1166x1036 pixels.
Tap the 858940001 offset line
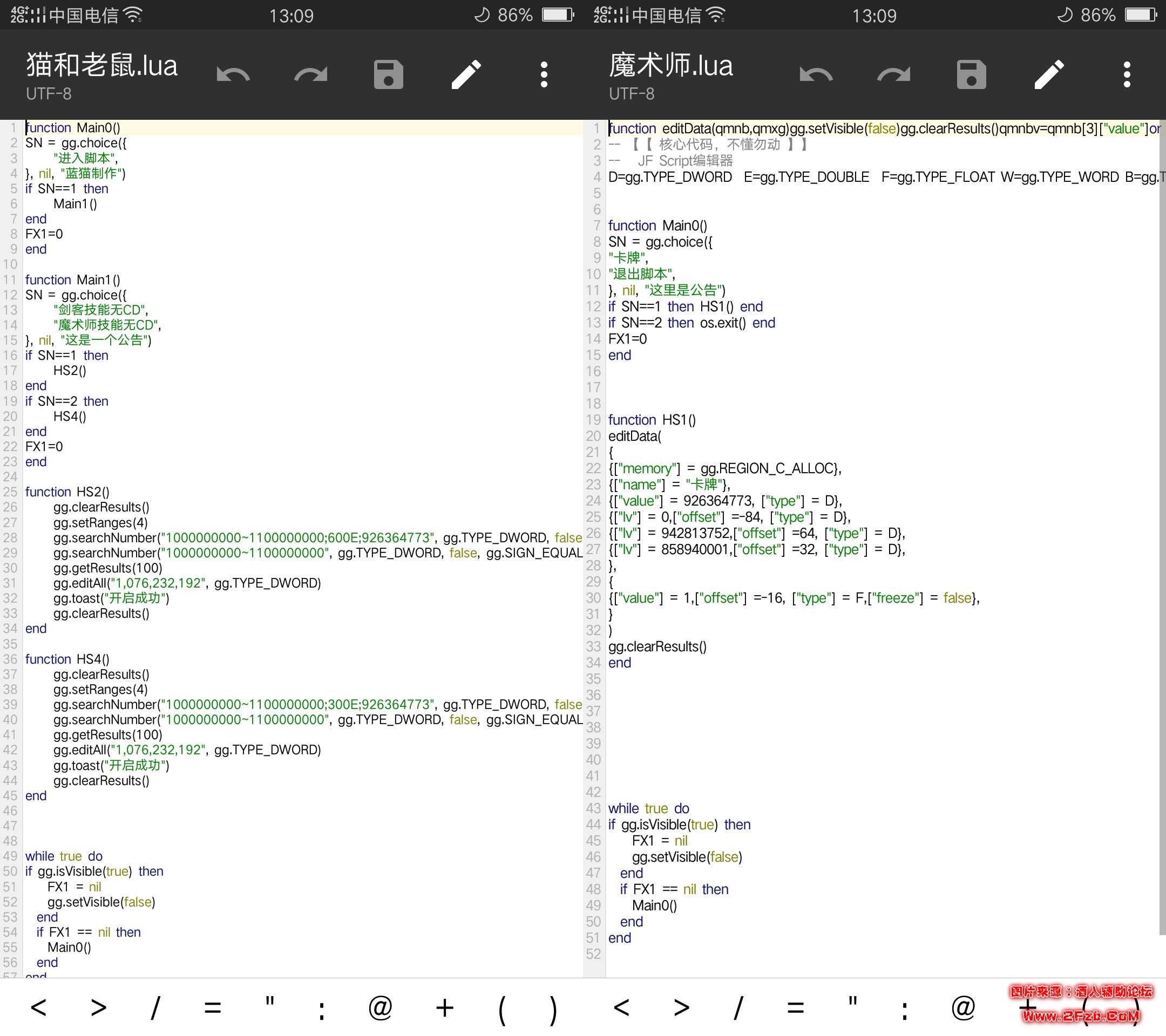(756, 550)
